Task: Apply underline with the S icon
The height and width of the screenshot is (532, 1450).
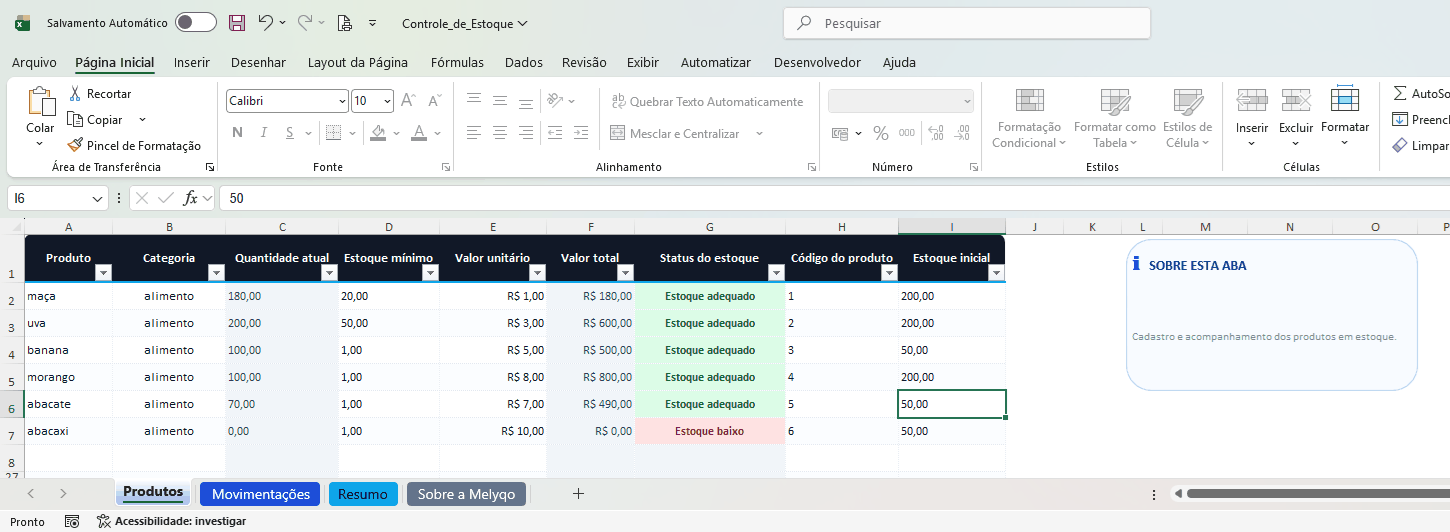Action: click(x=289, y=132)
